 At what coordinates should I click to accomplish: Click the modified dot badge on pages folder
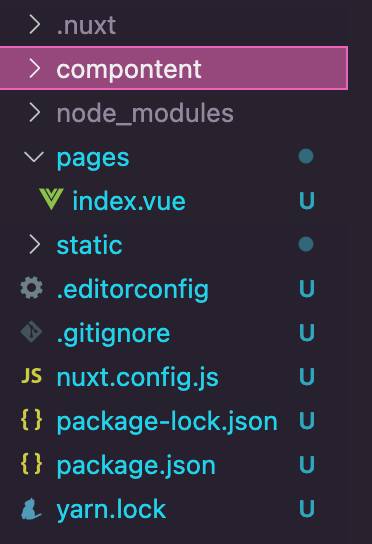(306, 156)
